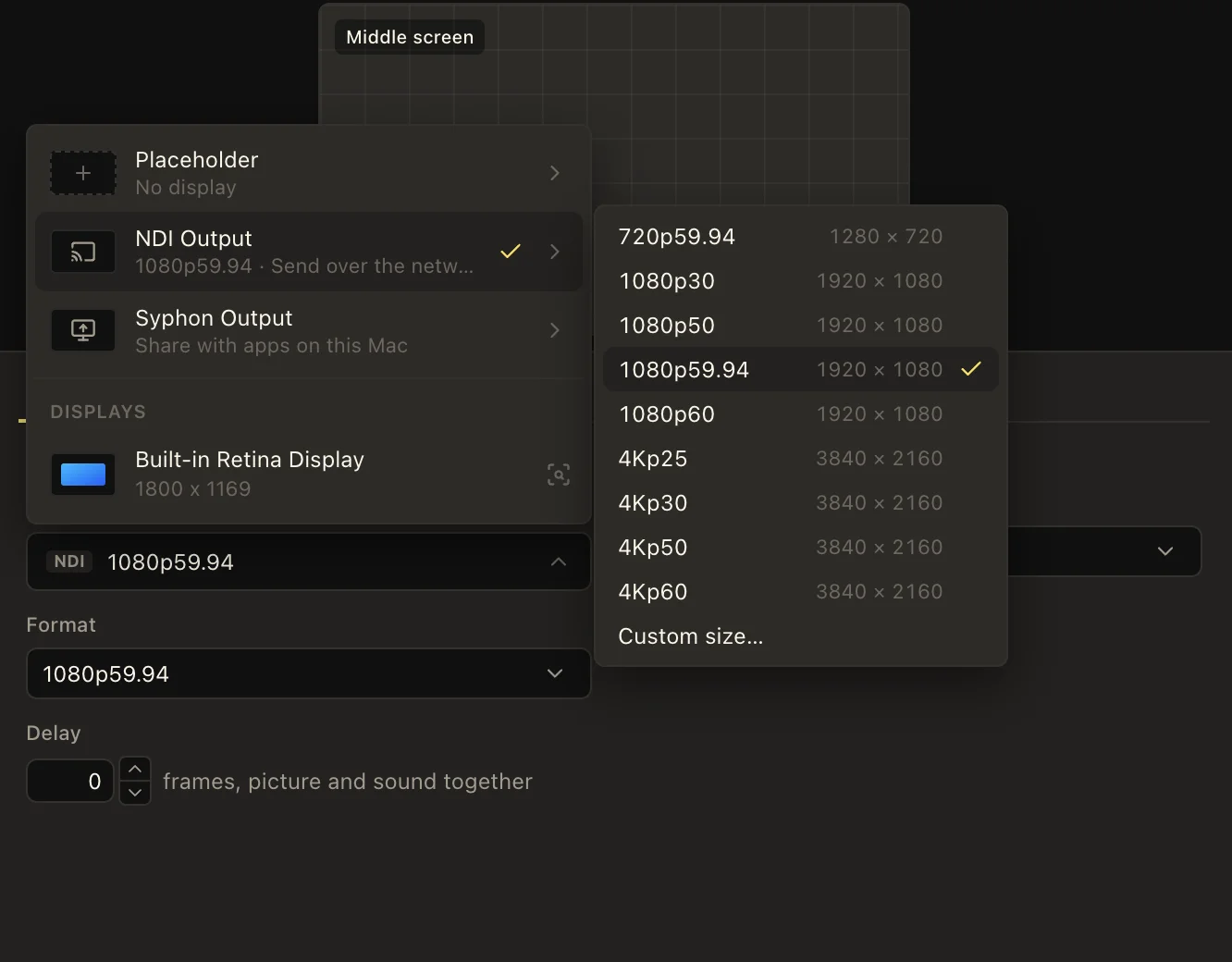
Task: Select the 1080p50 format option
Action: pos(801,326)
